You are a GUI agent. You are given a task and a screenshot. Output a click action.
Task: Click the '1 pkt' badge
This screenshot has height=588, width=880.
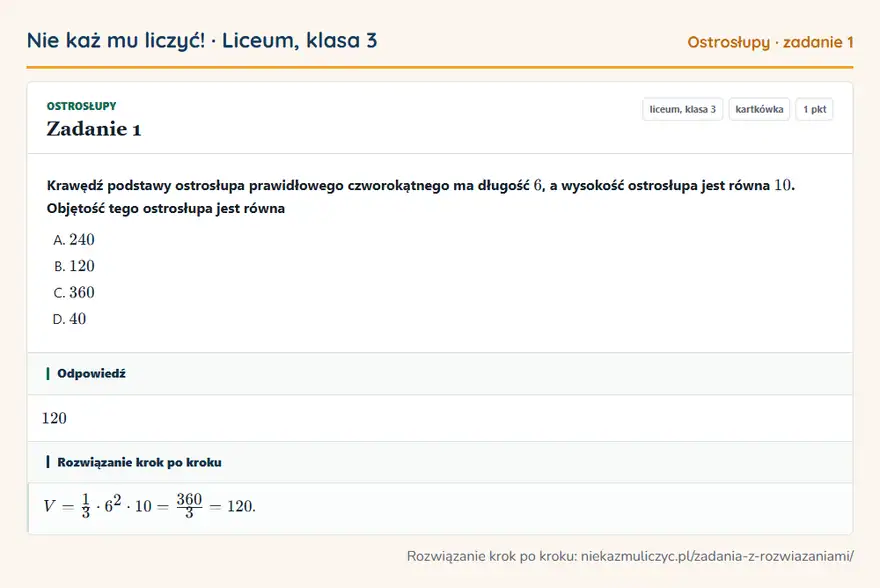point(814,109)
